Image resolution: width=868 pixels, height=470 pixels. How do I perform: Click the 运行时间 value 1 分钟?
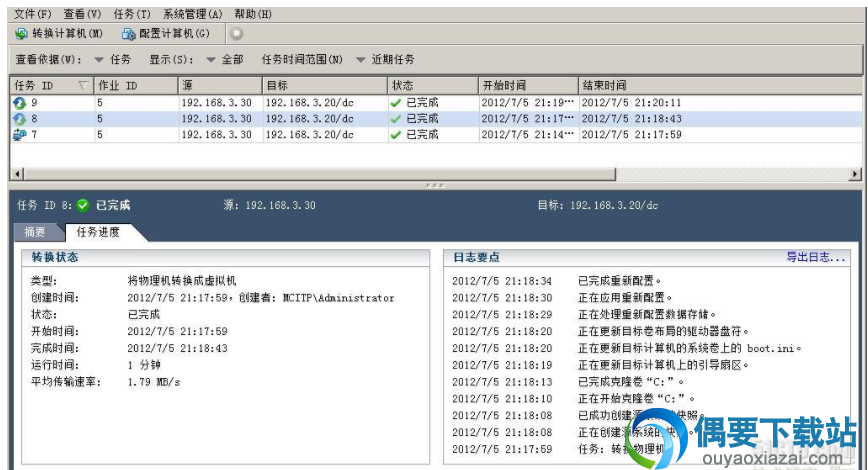pos(144,365)
